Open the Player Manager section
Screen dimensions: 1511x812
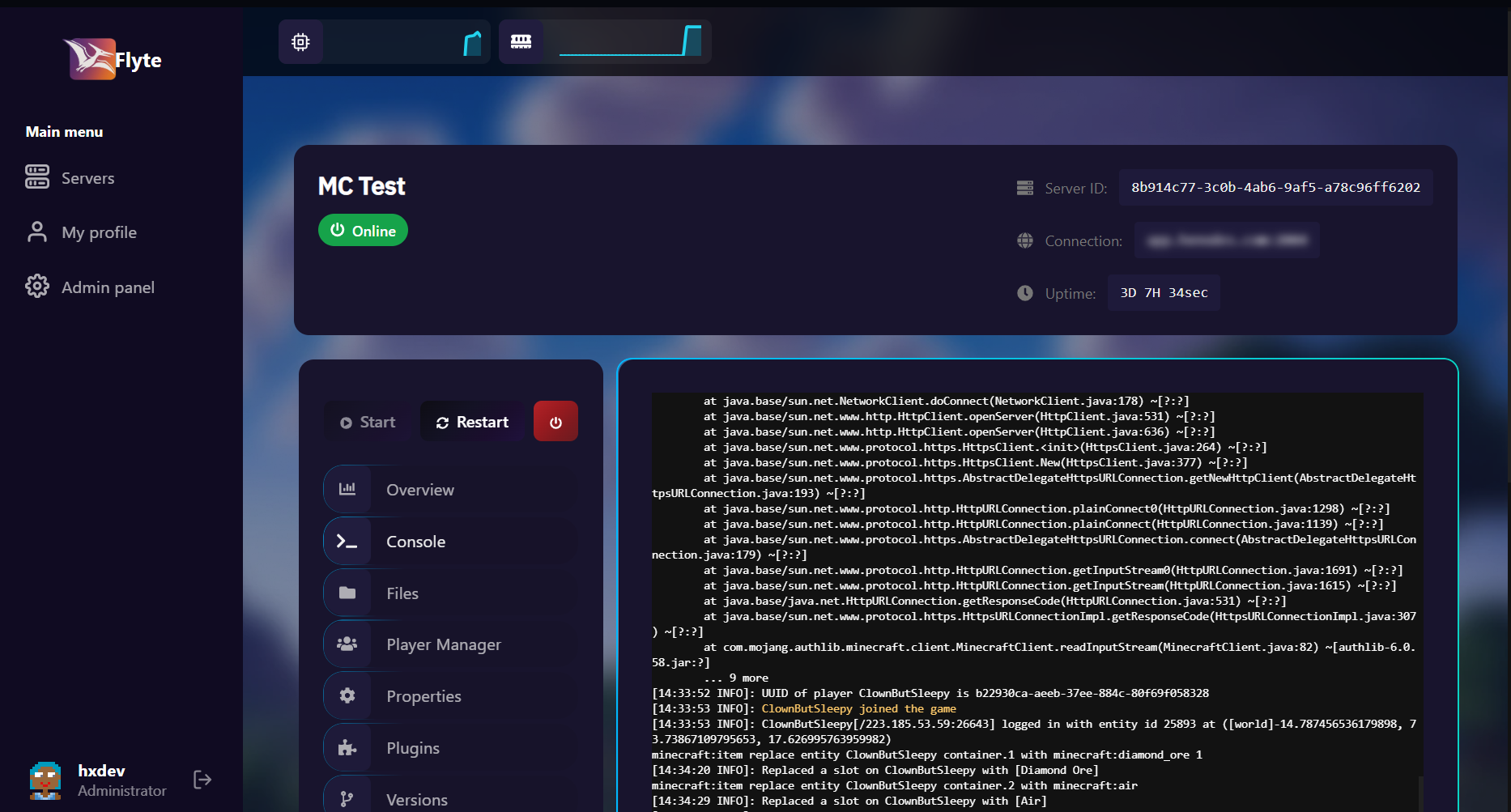coord(443,644)
